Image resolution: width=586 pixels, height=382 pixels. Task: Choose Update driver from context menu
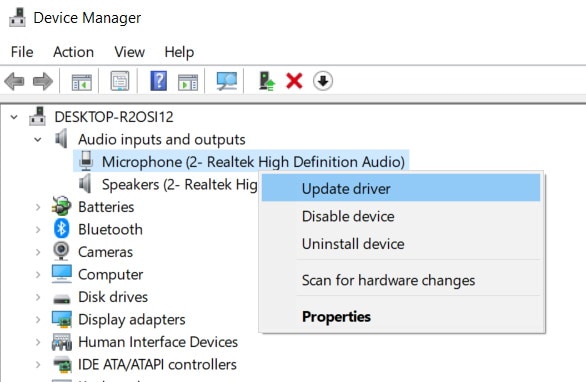tap(401, 188)
